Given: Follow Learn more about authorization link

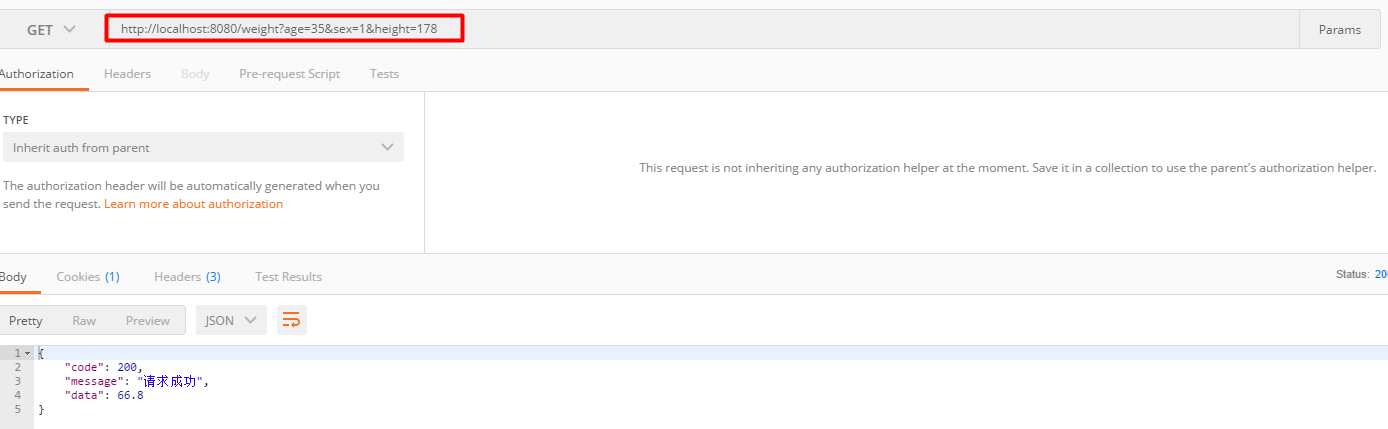Looking at the screenshot, I should [x=193, y=204].
